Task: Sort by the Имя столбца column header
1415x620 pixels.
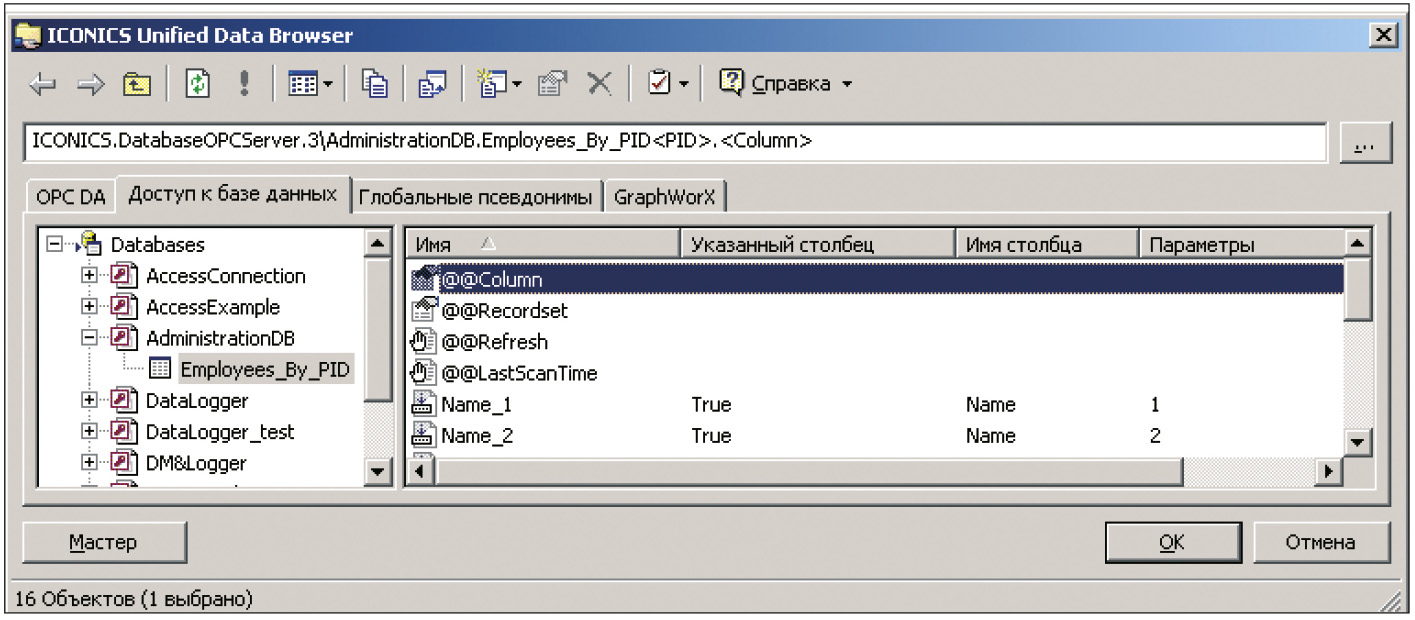Action: tap(1047, 244)
